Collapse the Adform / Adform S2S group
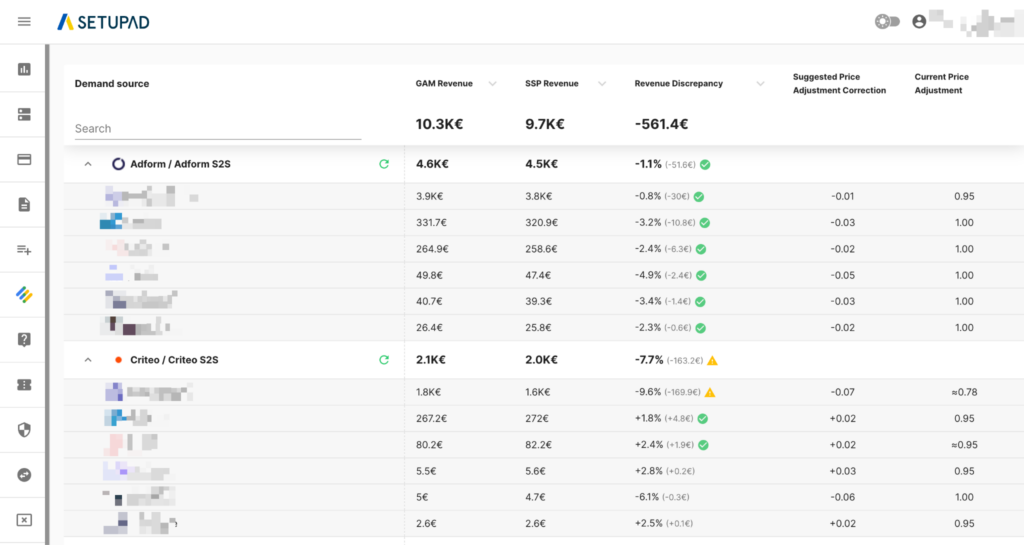Screen dimensions: 1024x545 coord(88,164)
